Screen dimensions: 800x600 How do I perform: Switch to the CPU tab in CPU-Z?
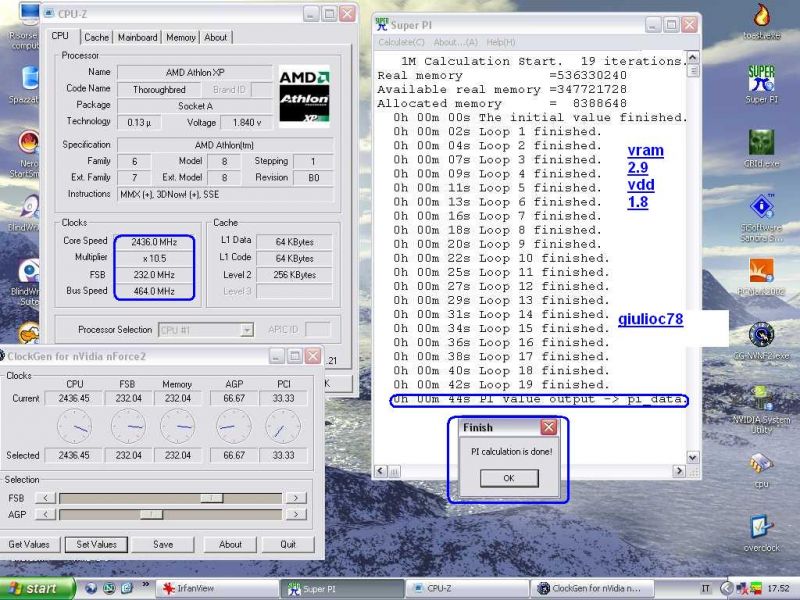(60, 36)
